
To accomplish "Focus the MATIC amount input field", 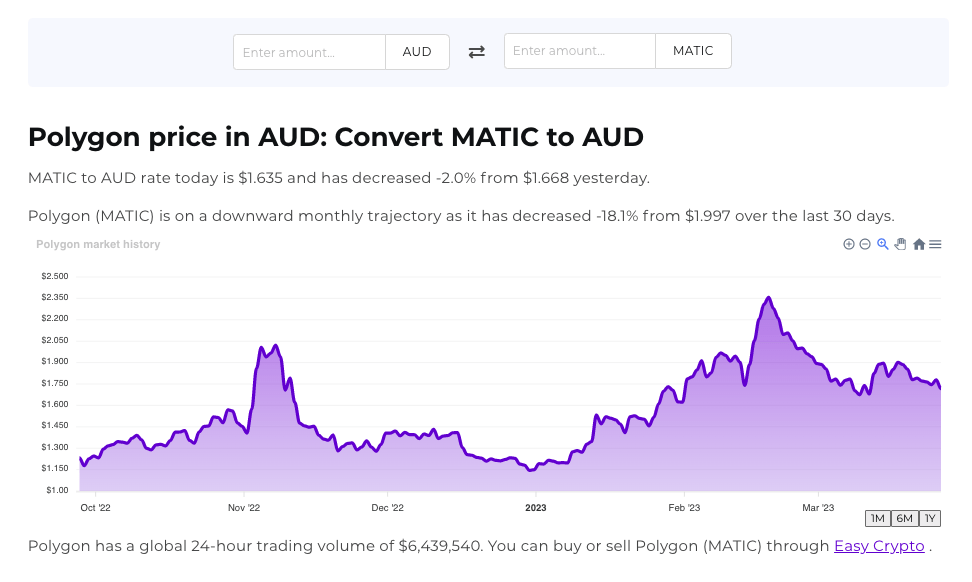I will pyautogui.click(x=580, y=51).
